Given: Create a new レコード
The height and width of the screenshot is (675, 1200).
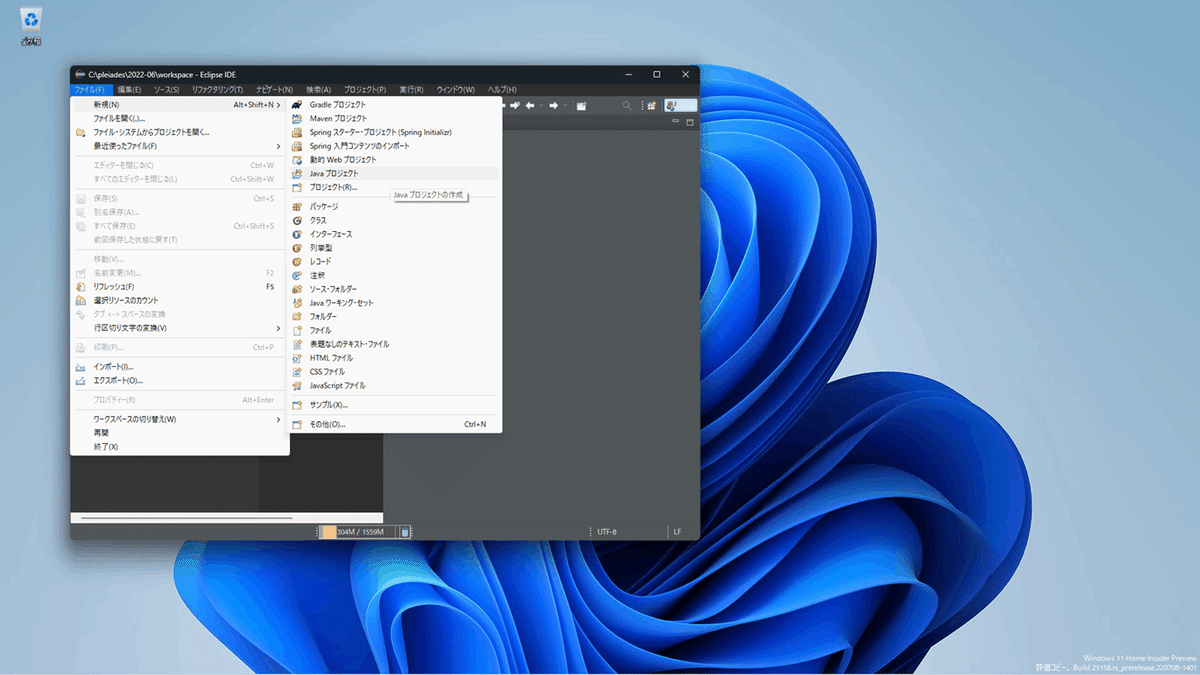Looking at the screenshot, I should (394, 262).
